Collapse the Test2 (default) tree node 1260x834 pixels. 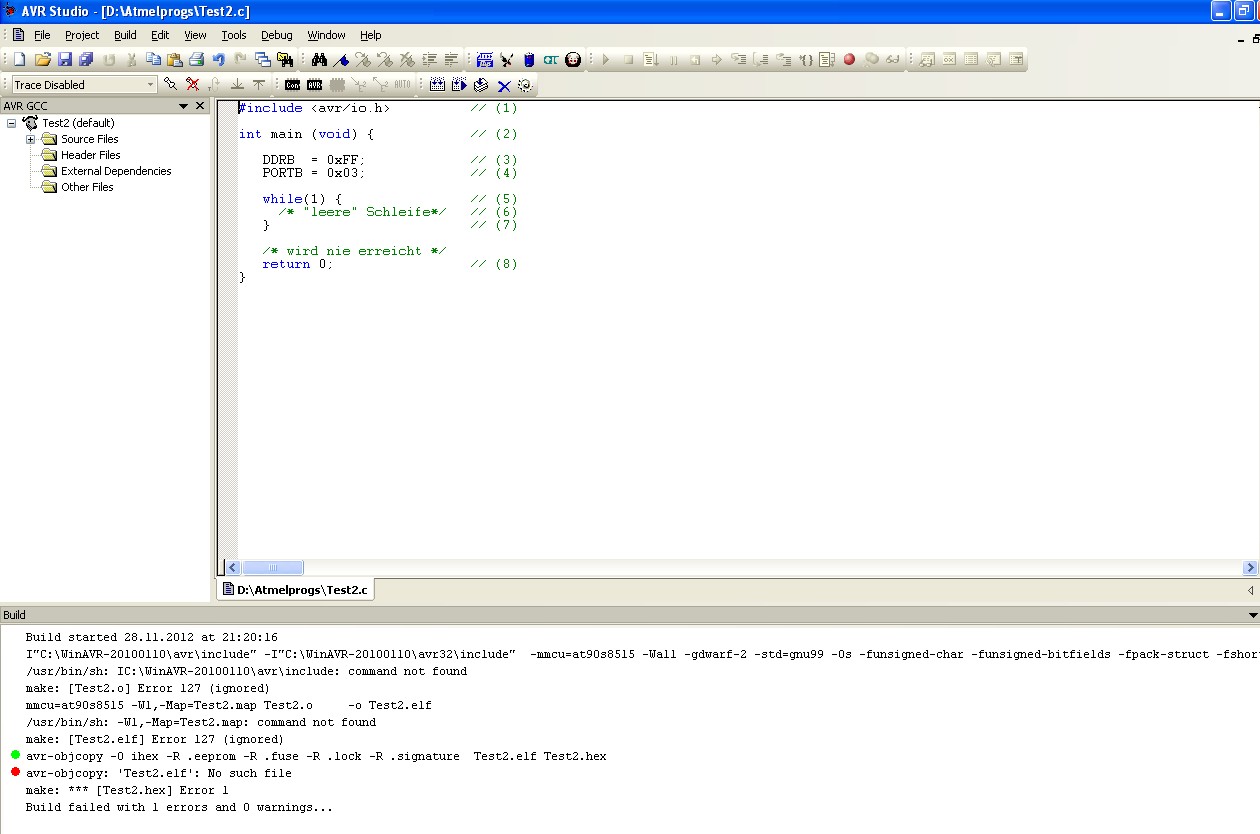11,123
